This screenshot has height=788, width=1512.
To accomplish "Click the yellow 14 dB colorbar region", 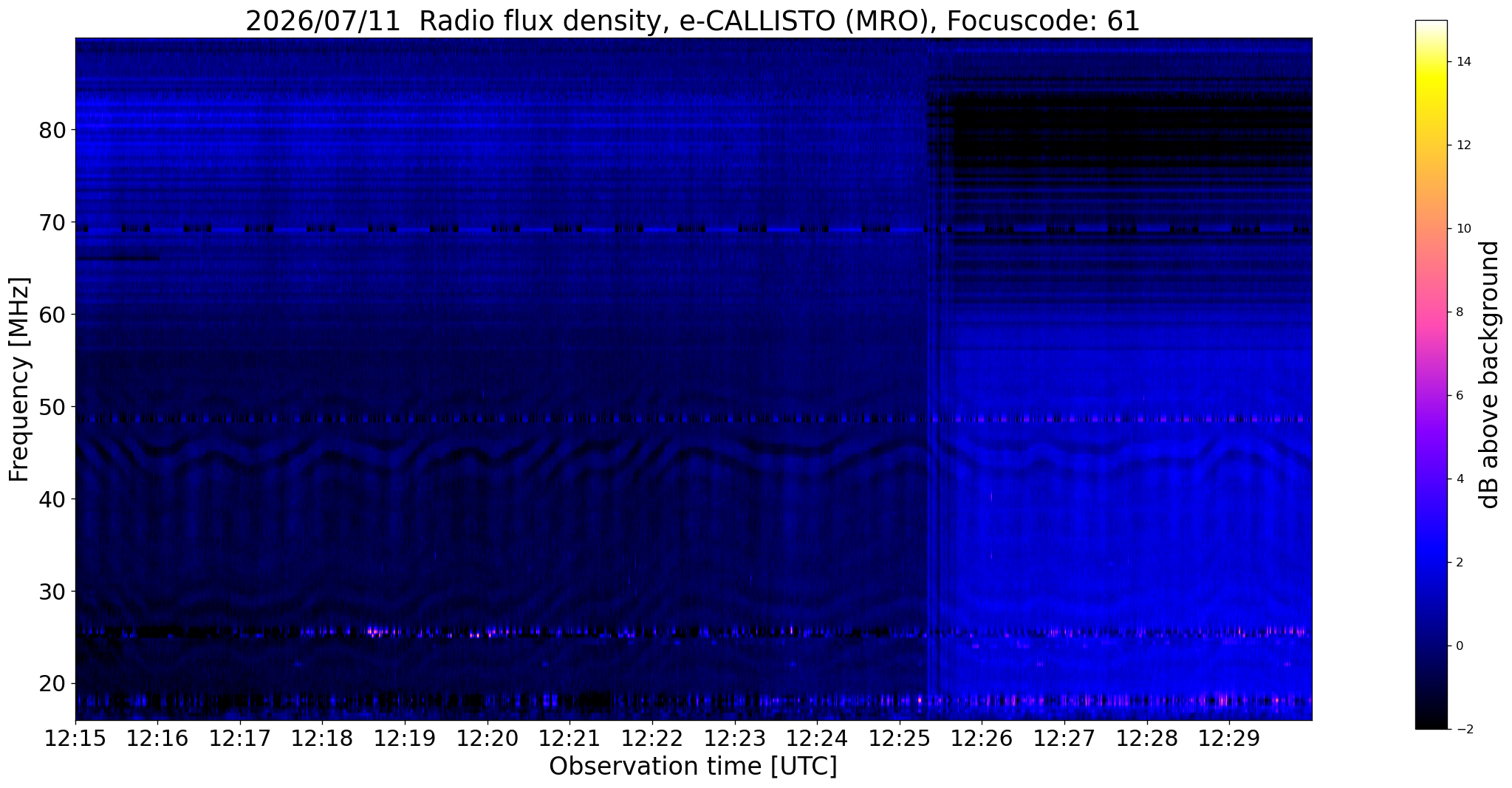I will 1431,62.
